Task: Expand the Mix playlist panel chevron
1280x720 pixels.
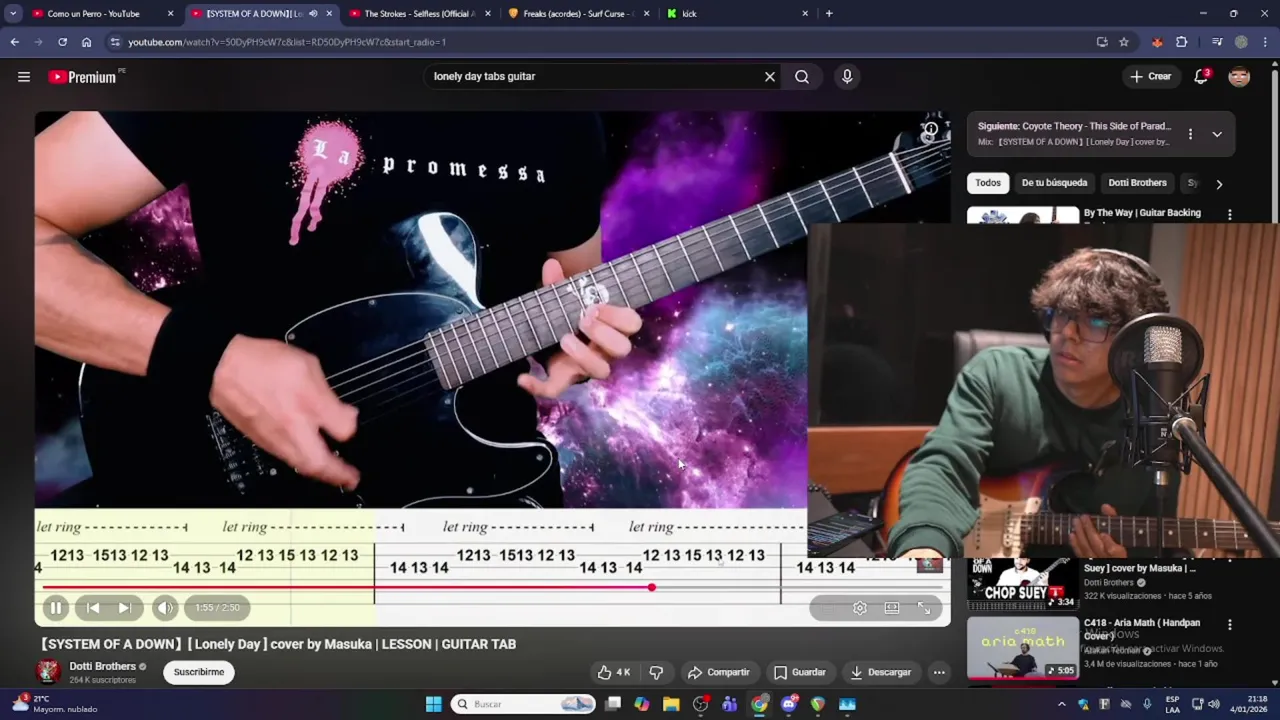Action: pyautogui.click(x=1217, y=134)
